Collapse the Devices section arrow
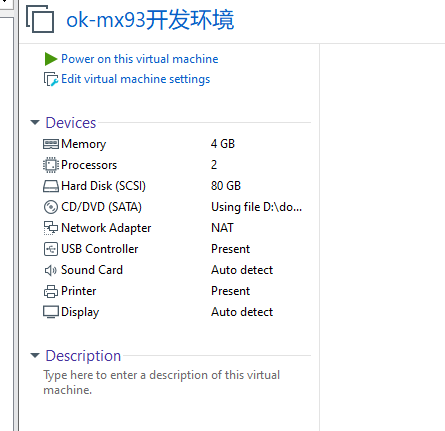This screenshot has width=445, height=431. pyautogui.click(x=35, y=122)
